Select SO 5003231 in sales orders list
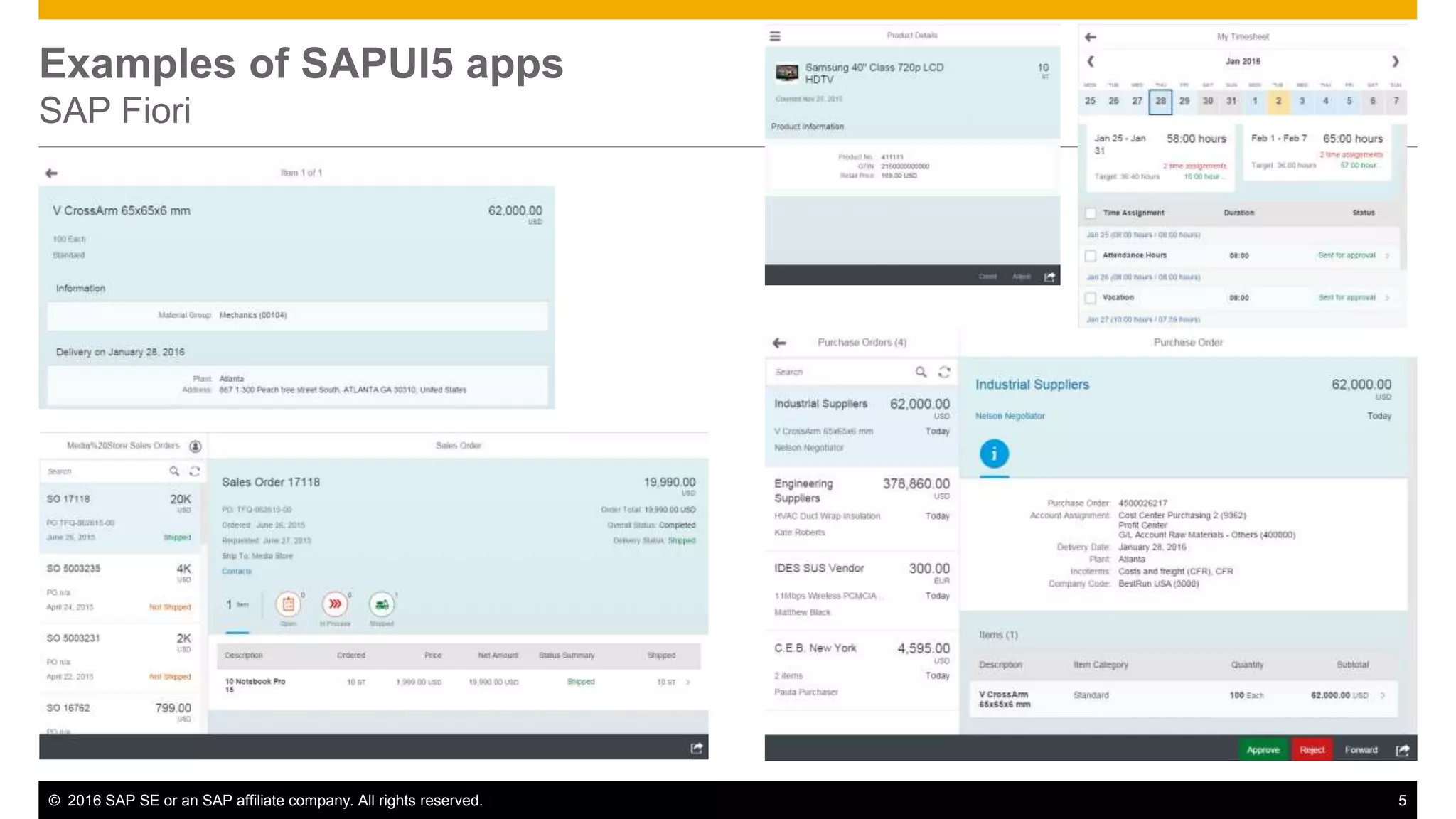This screenshot has width=1456, height=819. (119, 657)
